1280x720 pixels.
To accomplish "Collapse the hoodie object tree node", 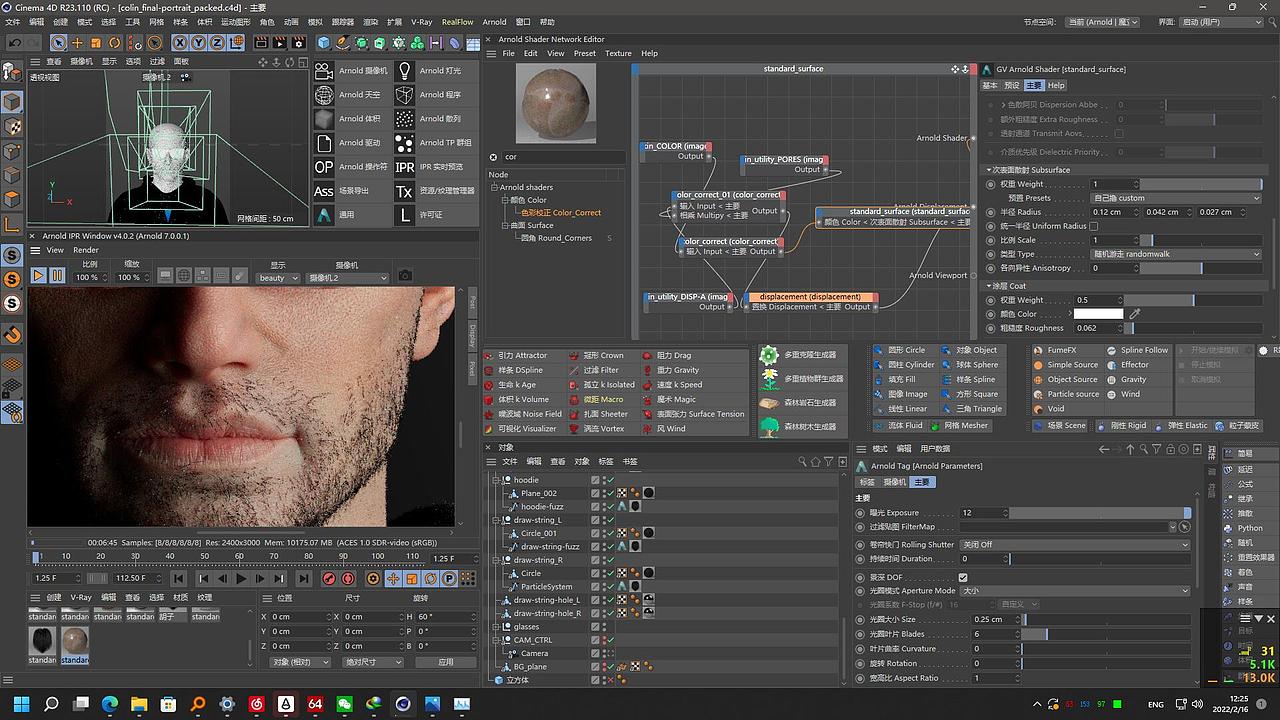I will [497, 480].
